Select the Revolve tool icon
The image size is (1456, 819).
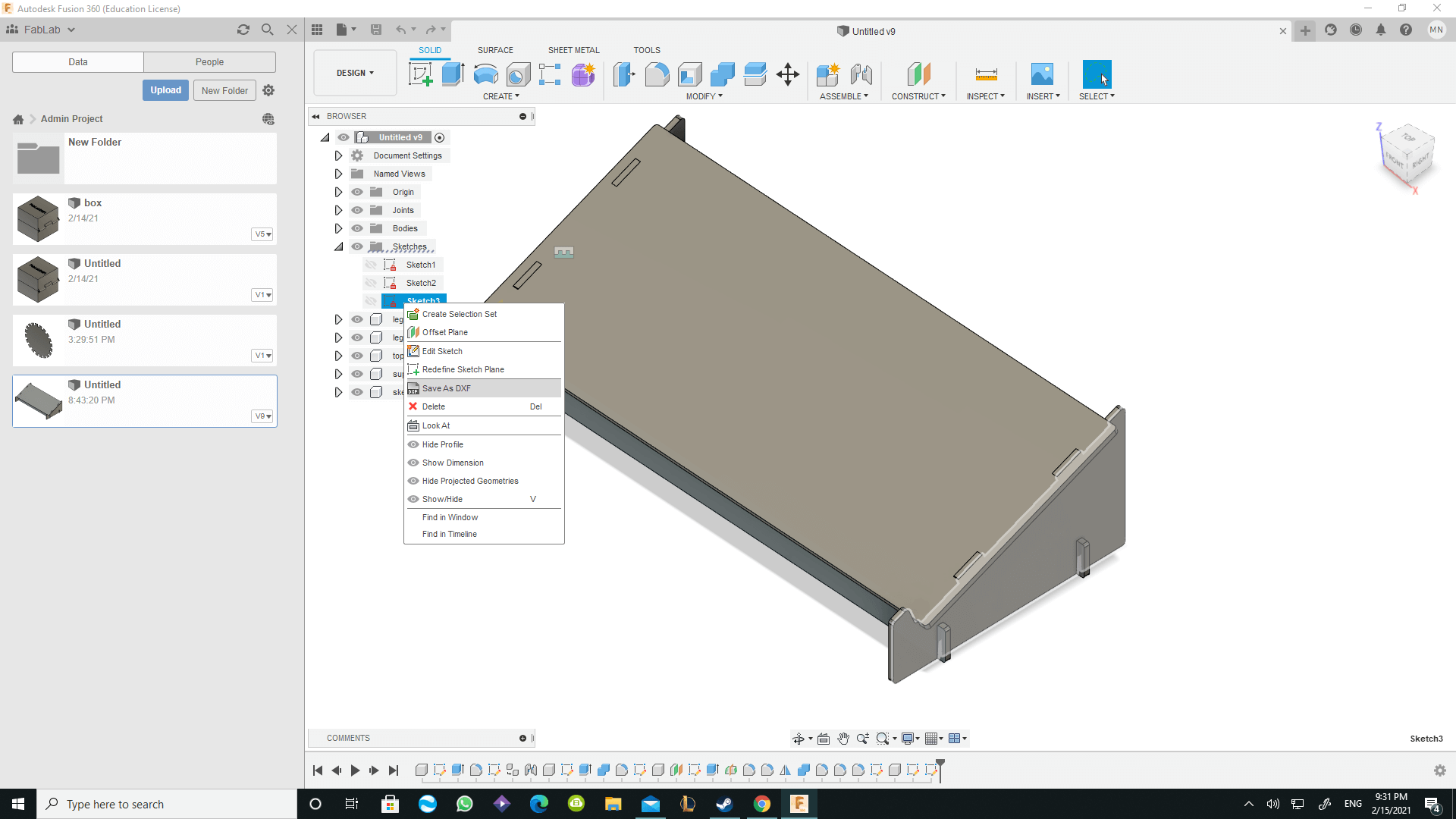pyautogui.click(x=485, y=74)
